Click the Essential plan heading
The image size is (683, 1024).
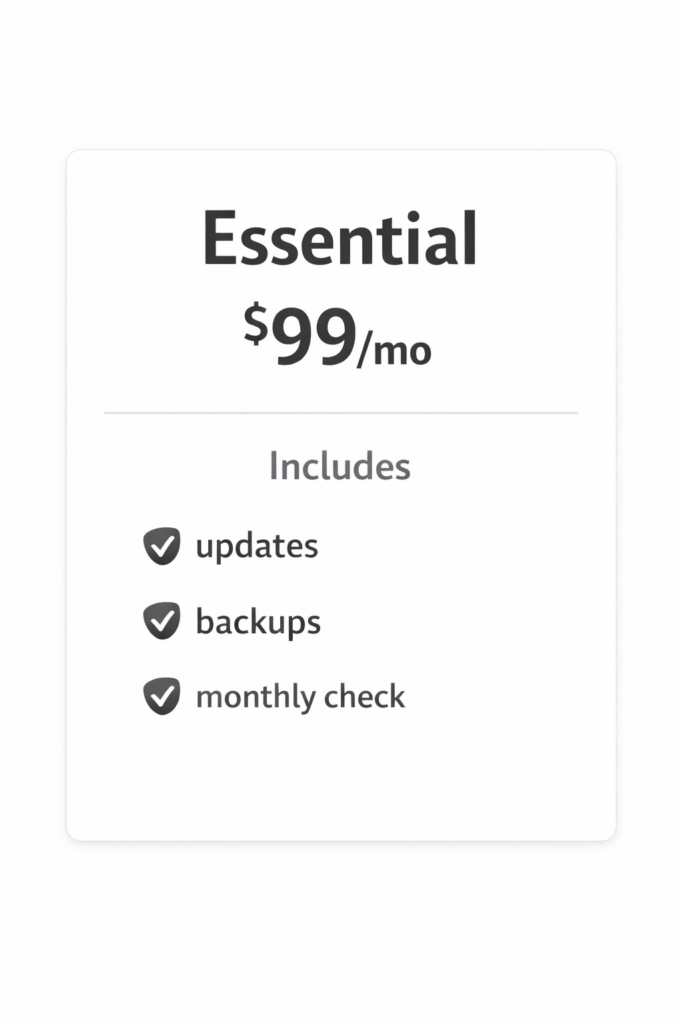pyautogui.click(x=340, y=241)
